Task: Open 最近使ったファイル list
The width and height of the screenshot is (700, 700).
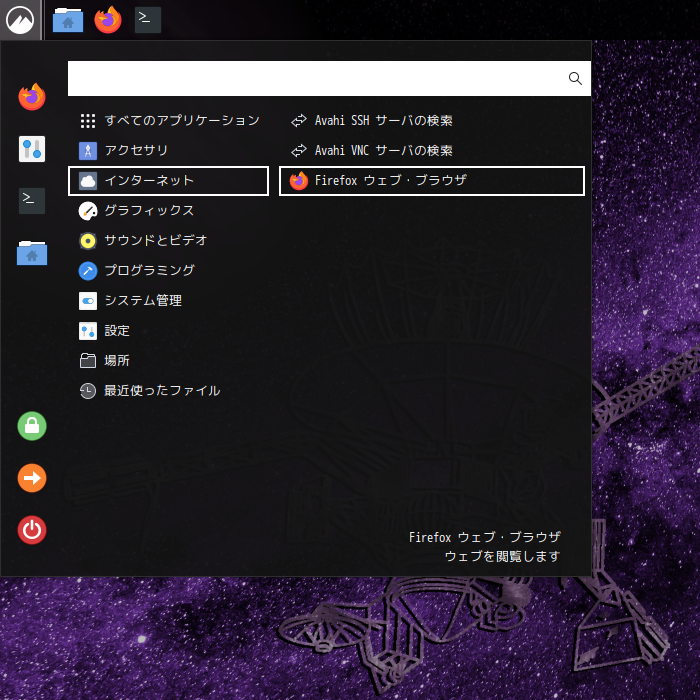Action: click(168, 391)
